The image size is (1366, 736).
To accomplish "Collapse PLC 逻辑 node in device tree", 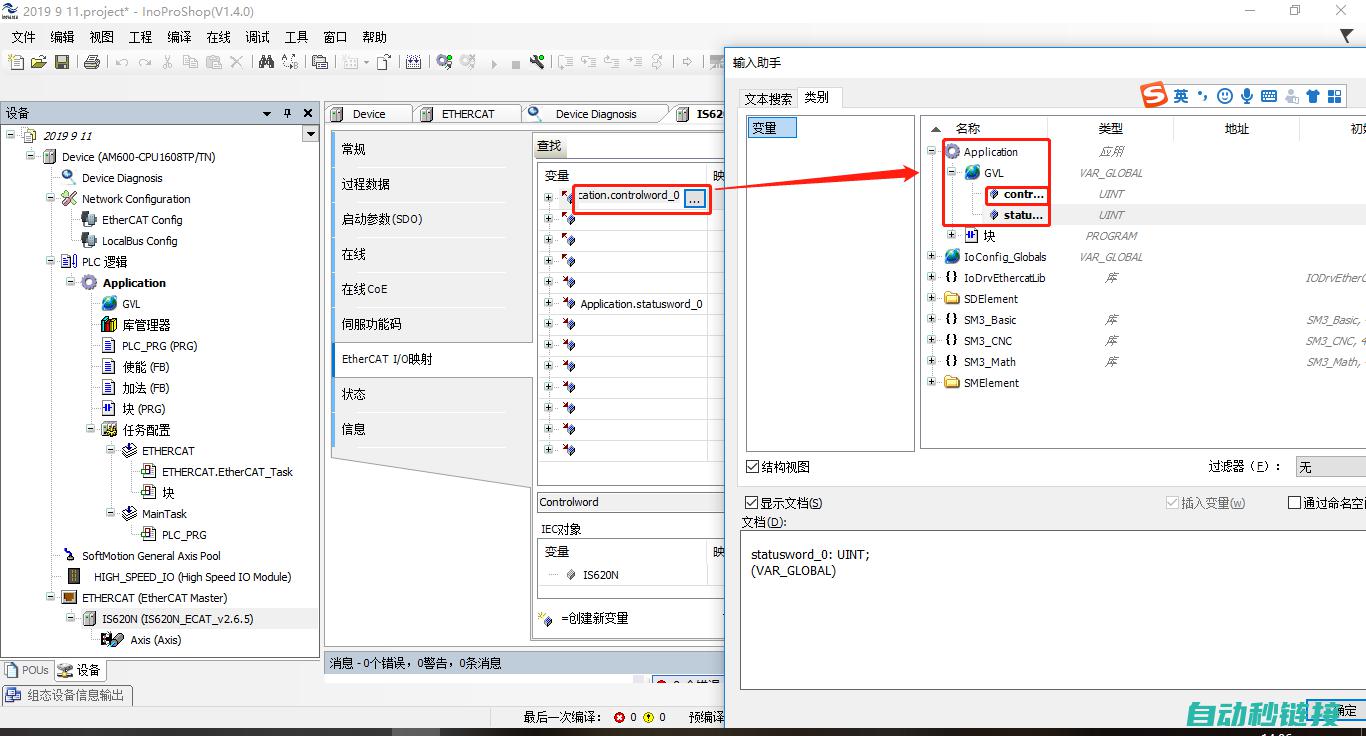I will click(x=51, y=262).
